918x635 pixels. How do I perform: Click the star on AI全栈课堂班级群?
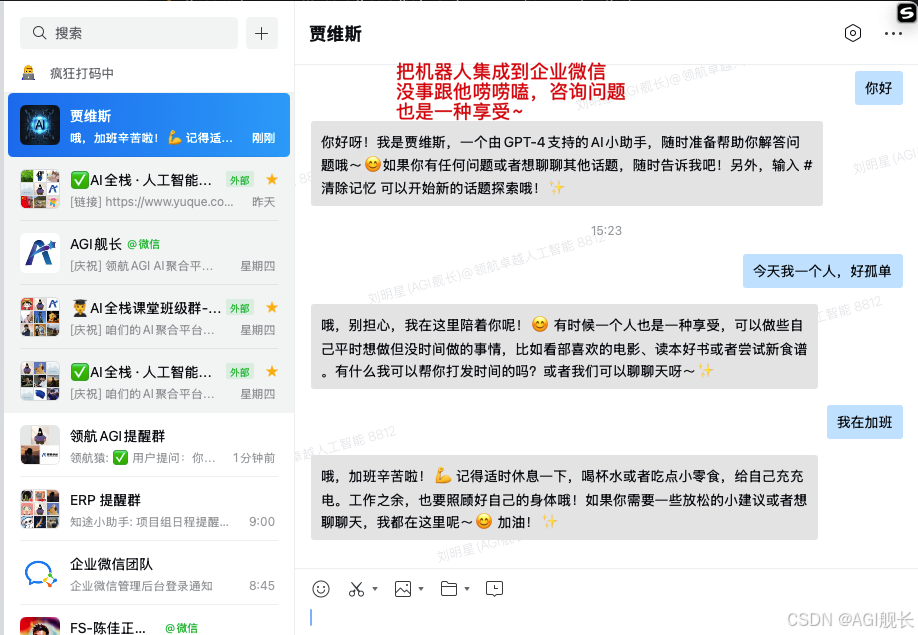pos(272,307)
